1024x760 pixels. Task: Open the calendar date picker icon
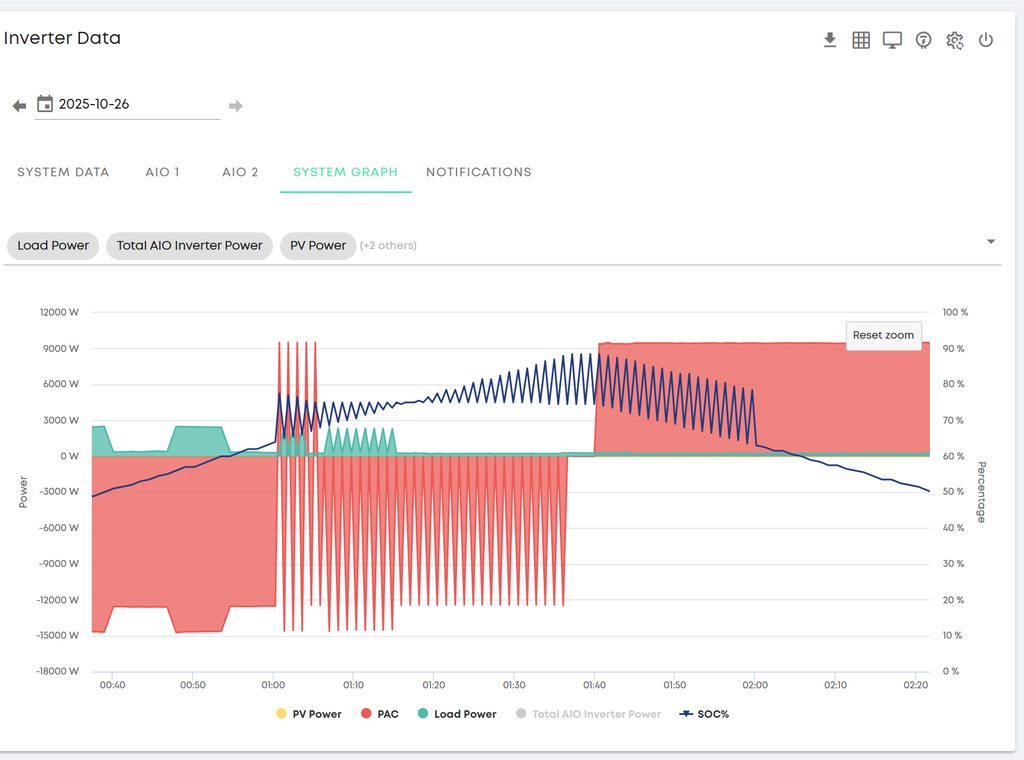[x=45, y=104]
